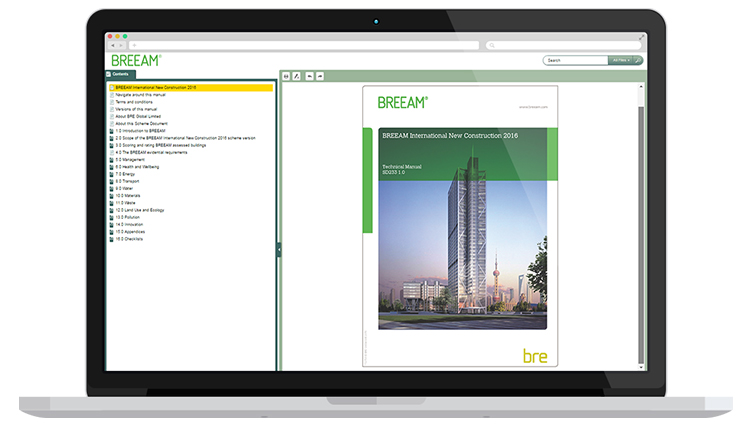Click the browser address bar
Image resolution: width=750 pixels, height=424 pixels.
tap(304, 45)
